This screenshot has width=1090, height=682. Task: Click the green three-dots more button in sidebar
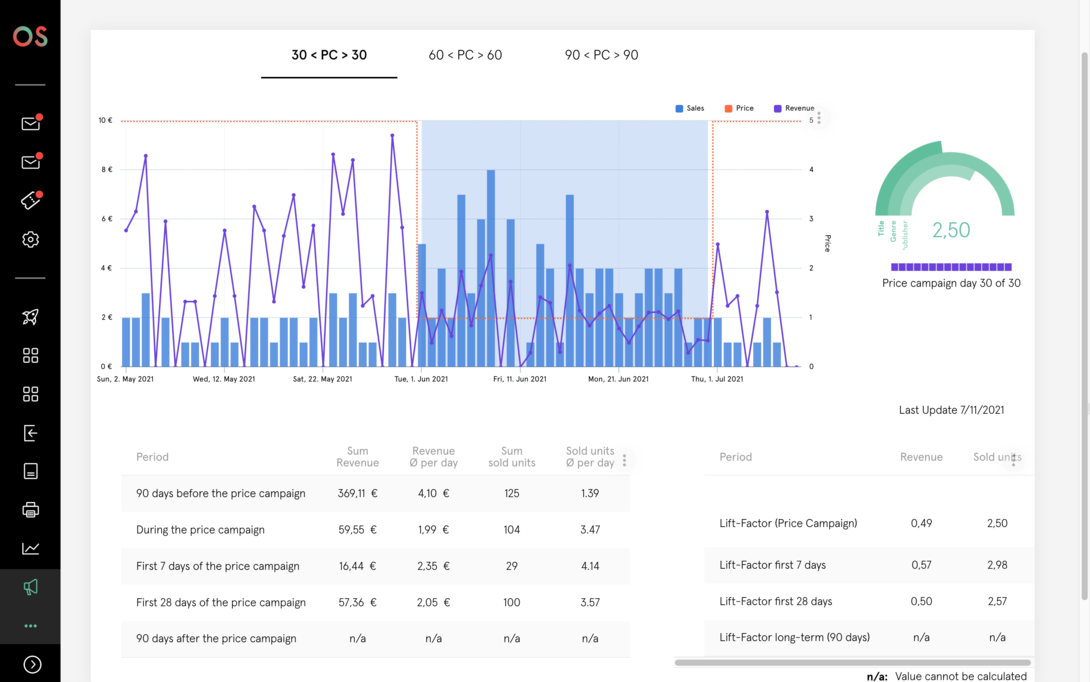[30, 626]
